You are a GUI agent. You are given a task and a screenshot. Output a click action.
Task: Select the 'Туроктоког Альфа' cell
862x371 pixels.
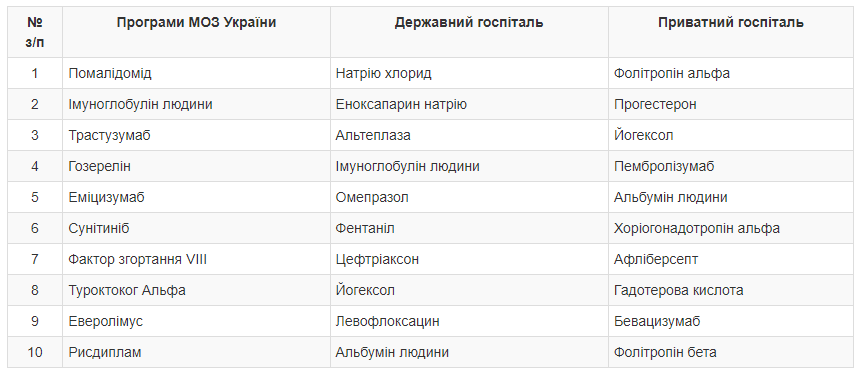click(196, 290)
